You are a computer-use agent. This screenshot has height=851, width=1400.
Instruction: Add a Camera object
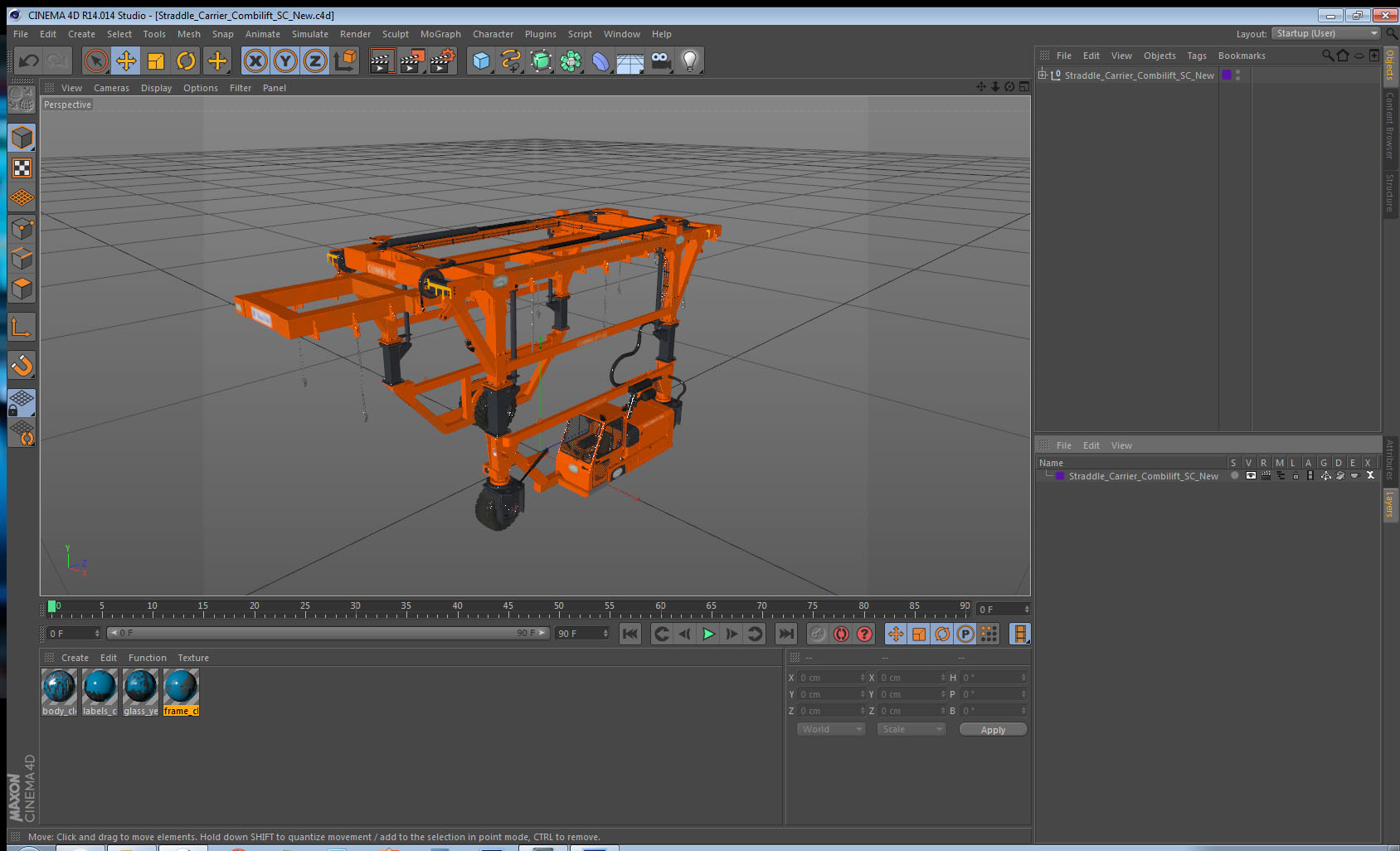point(660,61)
